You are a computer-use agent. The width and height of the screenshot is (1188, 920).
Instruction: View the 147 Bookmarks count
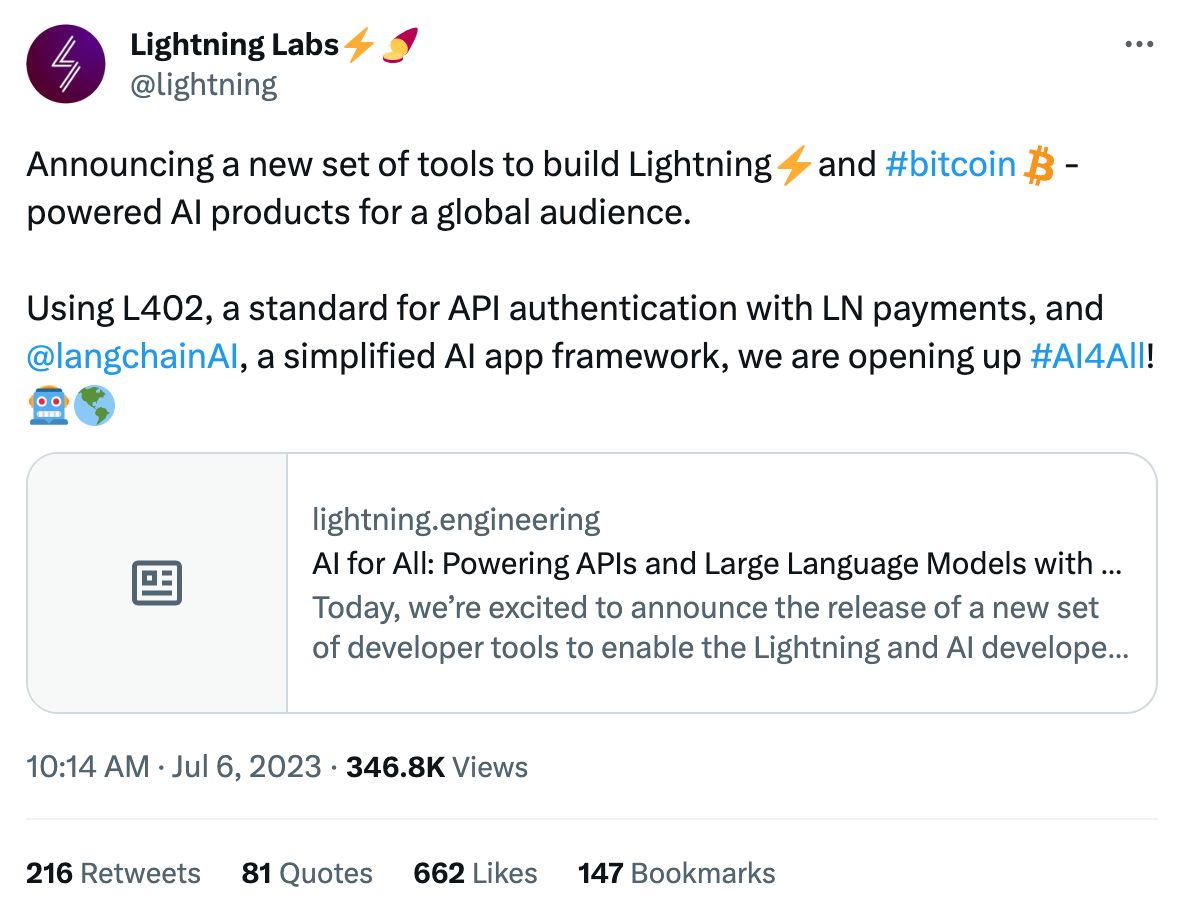[x=676, y=873]
